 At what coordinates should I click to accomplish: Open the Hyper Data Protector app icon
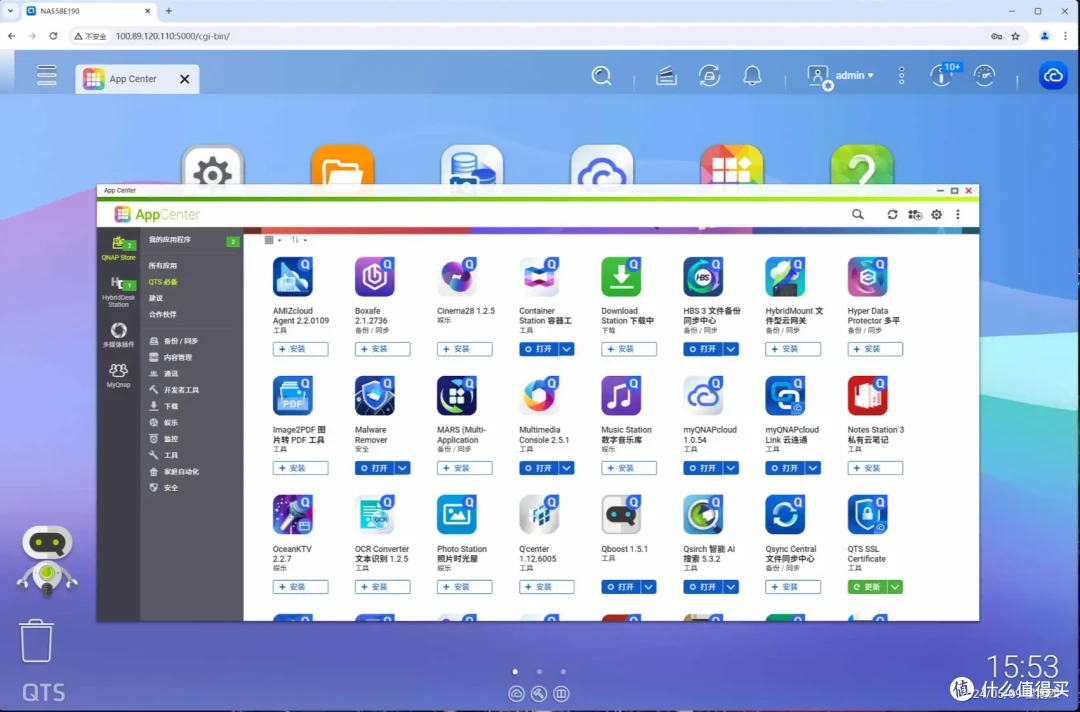pos(867,277)
